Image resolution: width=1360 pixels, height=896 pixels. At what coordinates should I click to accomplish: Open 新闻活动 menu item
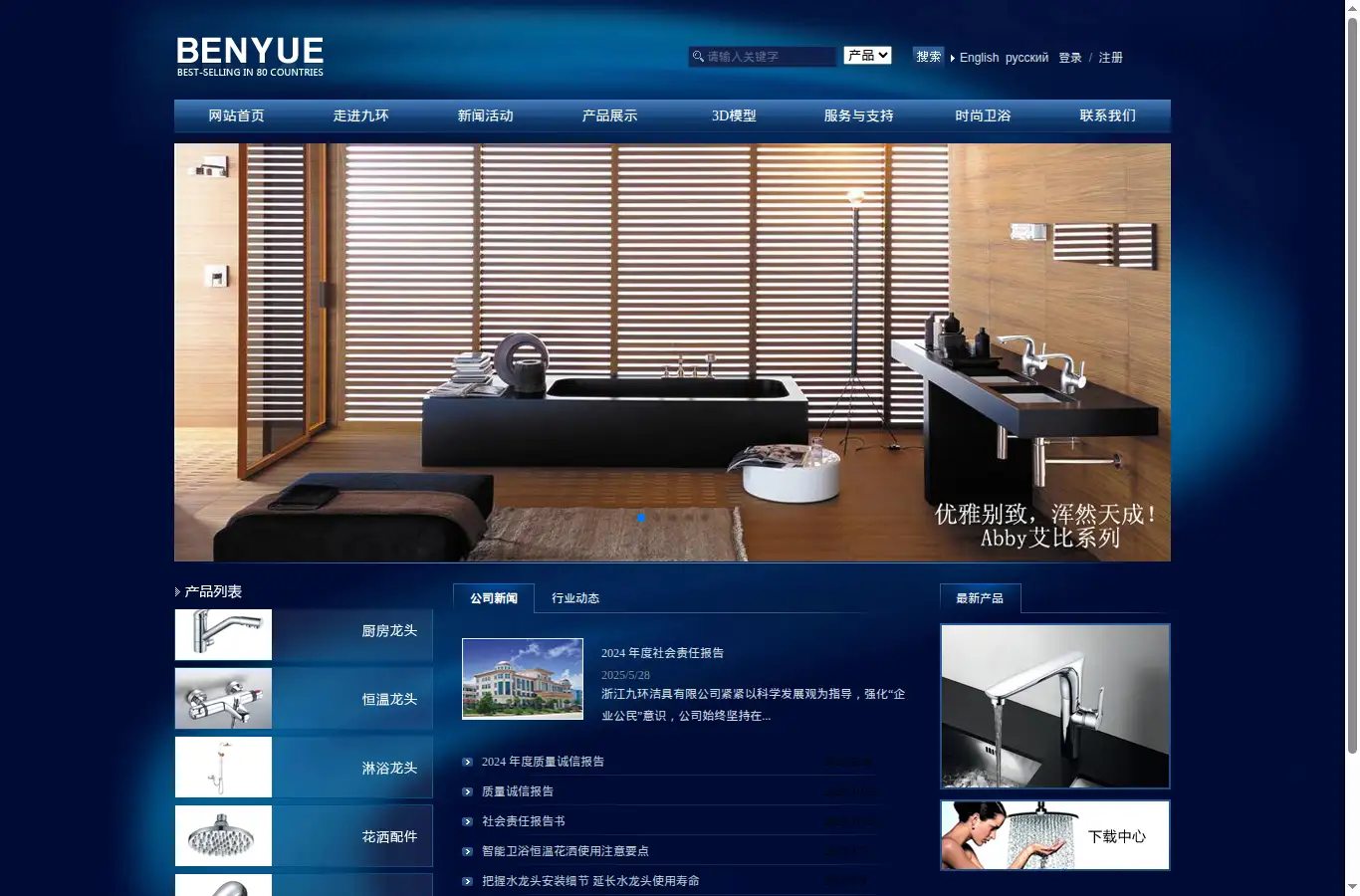485,115
